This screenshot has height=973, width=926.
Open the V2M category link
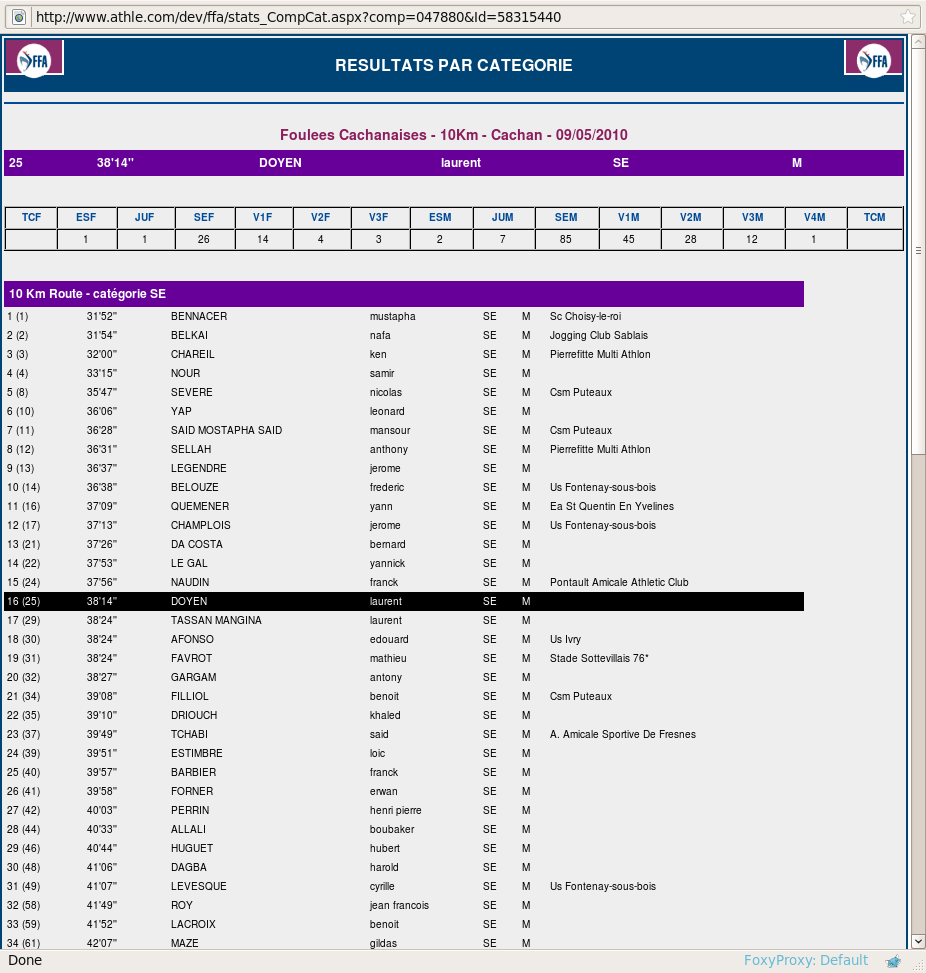click(x=691, y=217)
